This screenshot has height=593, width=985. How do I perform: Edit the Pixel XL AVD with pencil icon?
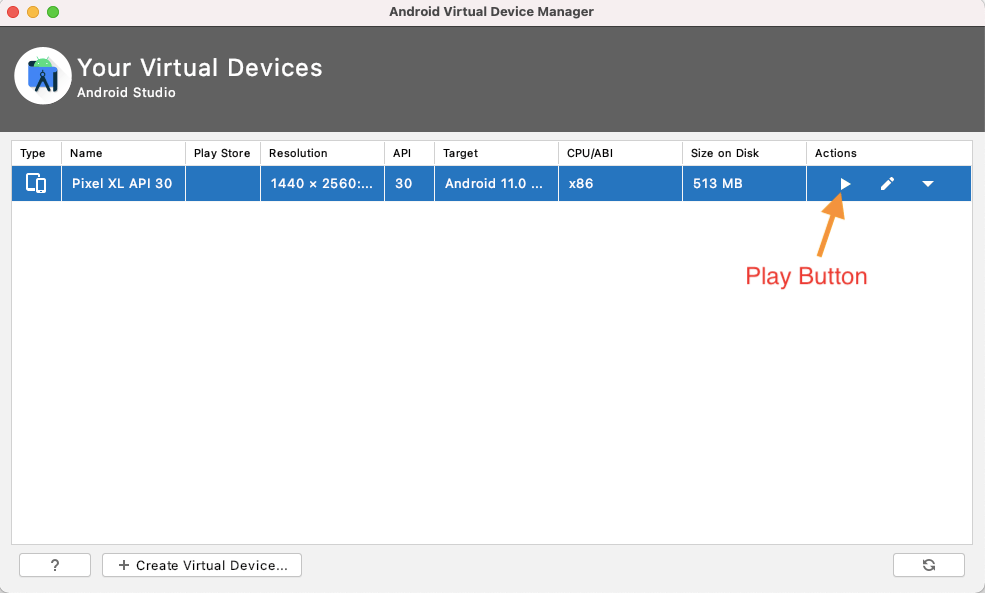pos(887,183)
